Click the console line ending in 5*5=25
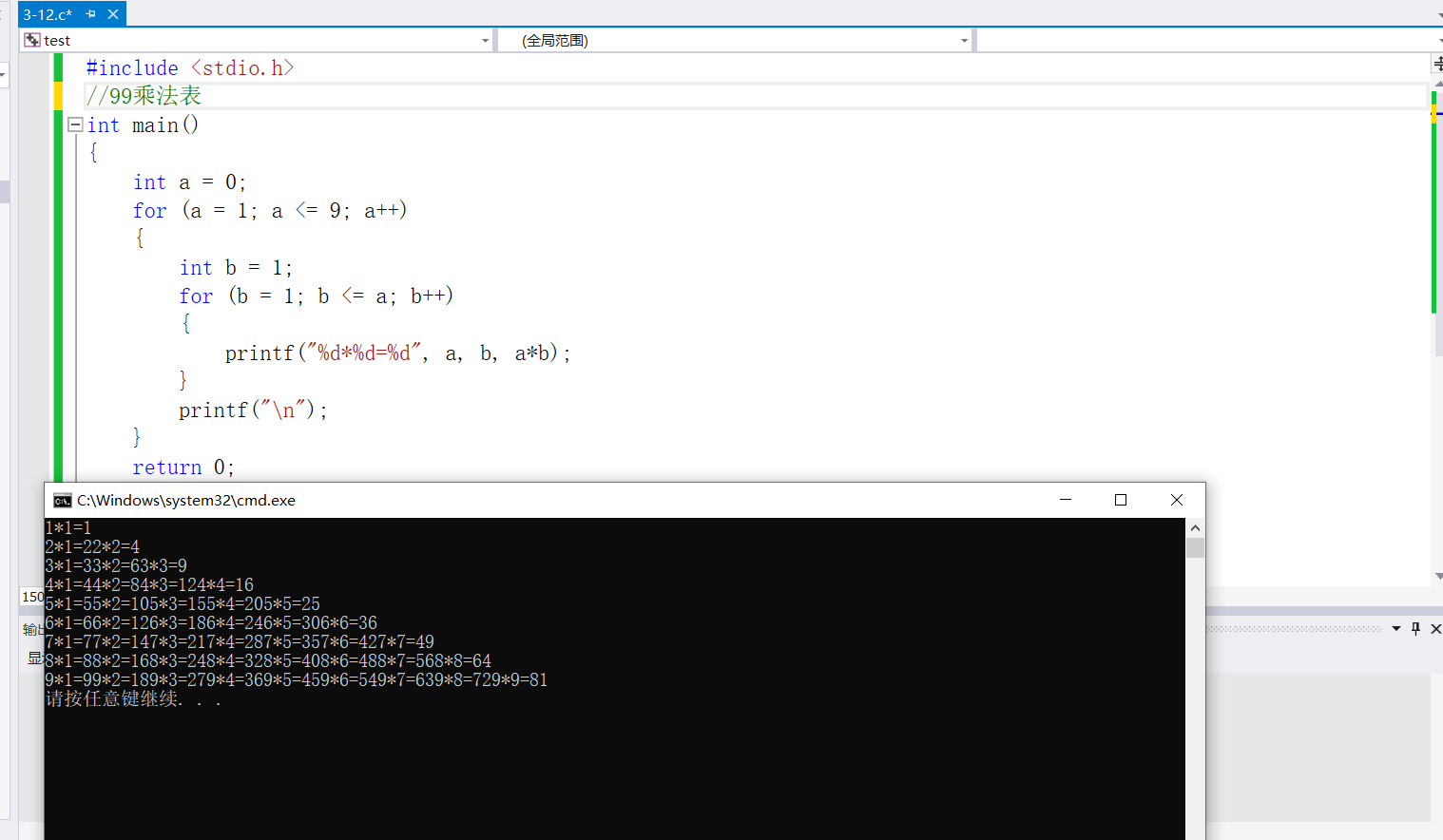The height and width of the screenshot is (840, 1443). [x=183, y=604]
